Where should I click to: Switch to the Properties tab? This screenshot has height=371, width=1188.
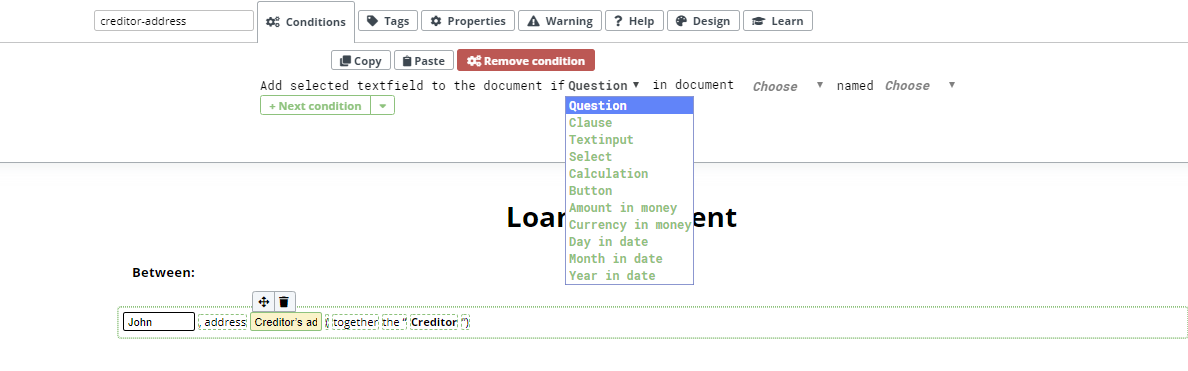[x=468, y=20]
